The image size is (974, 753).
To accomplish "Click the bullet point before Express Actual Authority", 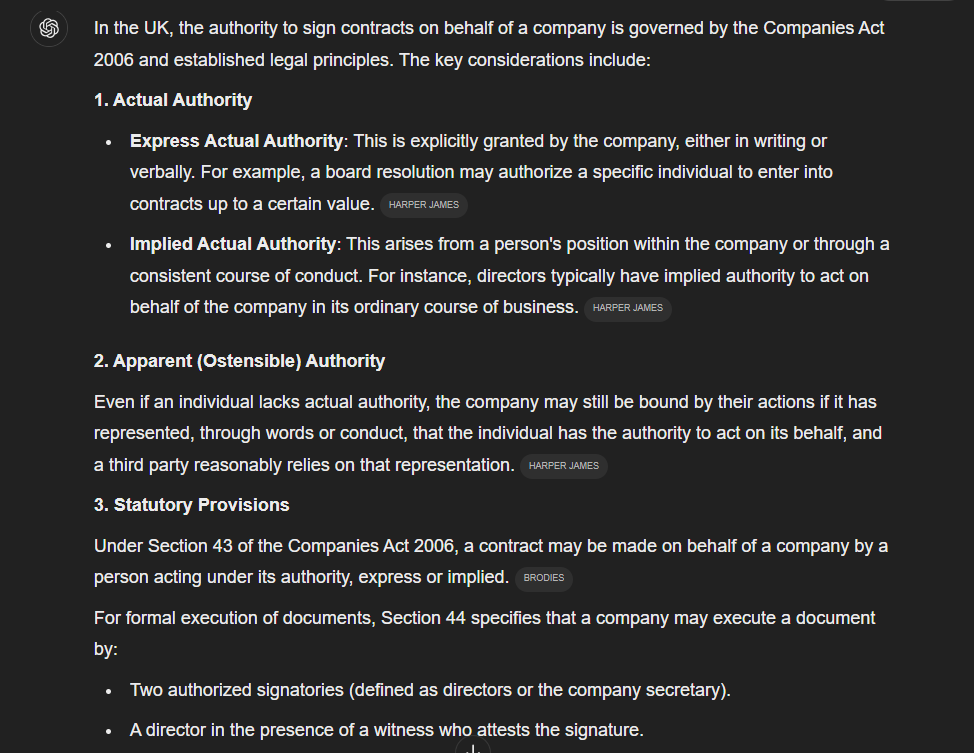I will [108, 142].
